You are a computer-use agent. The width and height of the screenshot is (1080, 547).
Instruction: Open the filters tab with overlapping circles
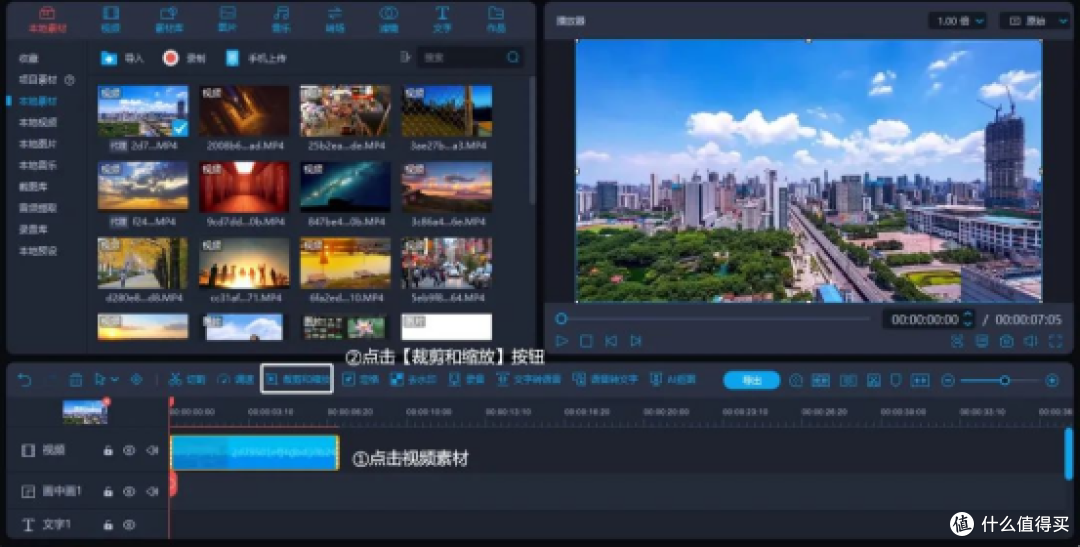point(388,19)
